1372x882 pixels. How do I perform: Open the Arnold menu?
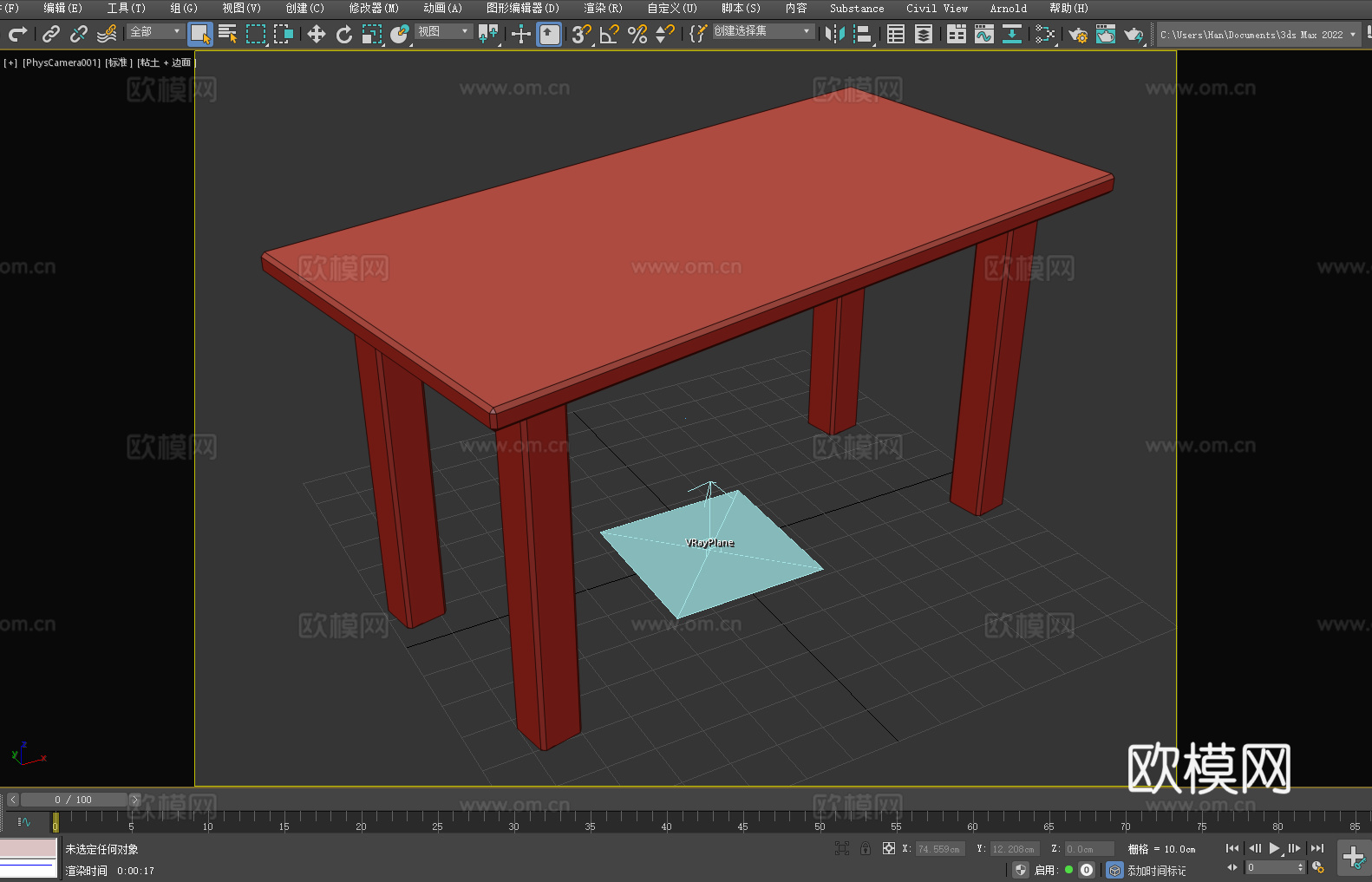pyautogui.click(x=1008, y=8)
